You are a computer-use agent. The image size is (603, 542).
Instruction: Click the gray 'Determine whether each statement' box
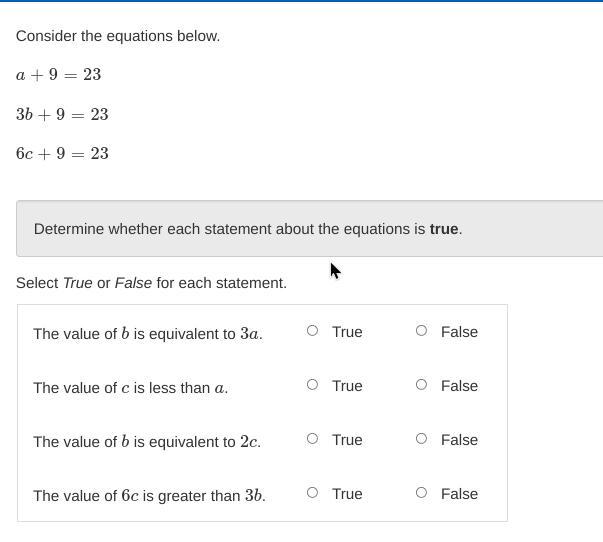click(300, 229)
